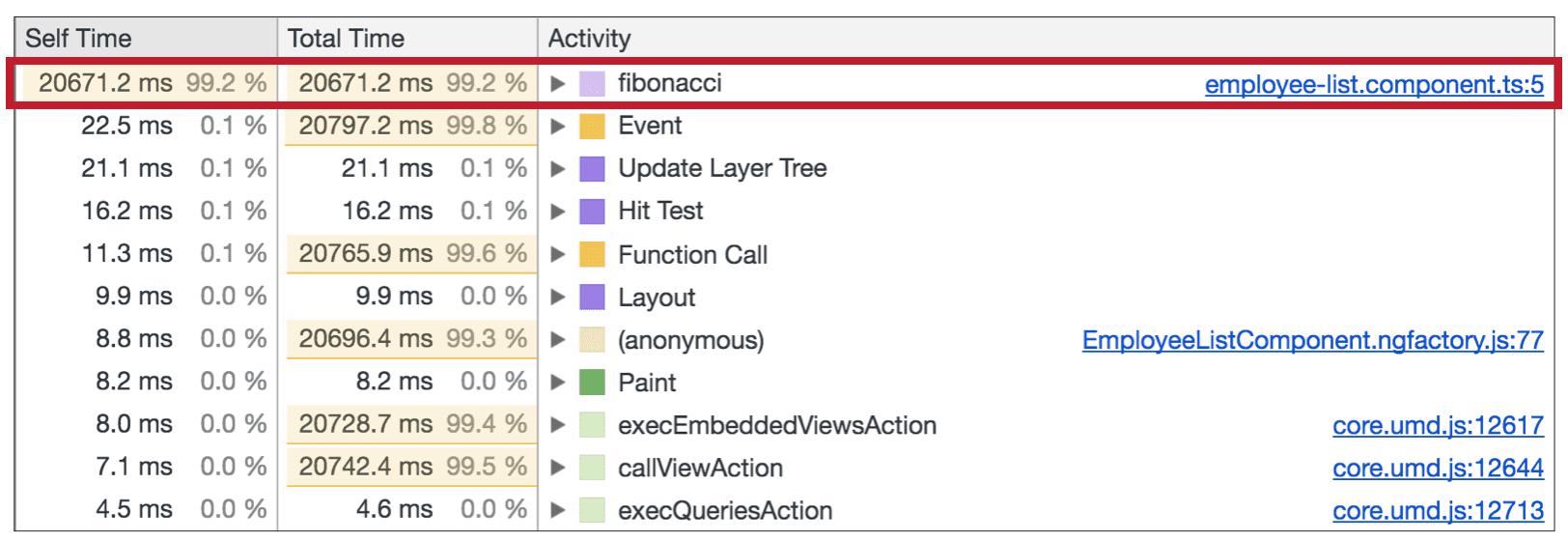This screenshot has width=1568, height=541.
Task: Open core.umd.js:12644 source link
Action: (1437, 469)
